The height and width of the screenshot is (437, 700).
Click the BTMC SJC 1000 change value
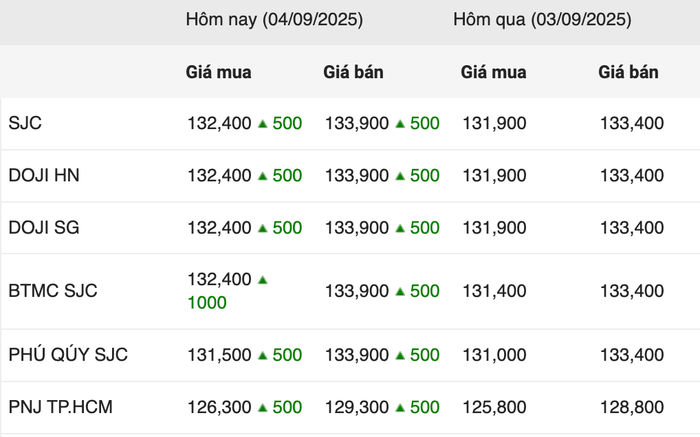(207, 303)
